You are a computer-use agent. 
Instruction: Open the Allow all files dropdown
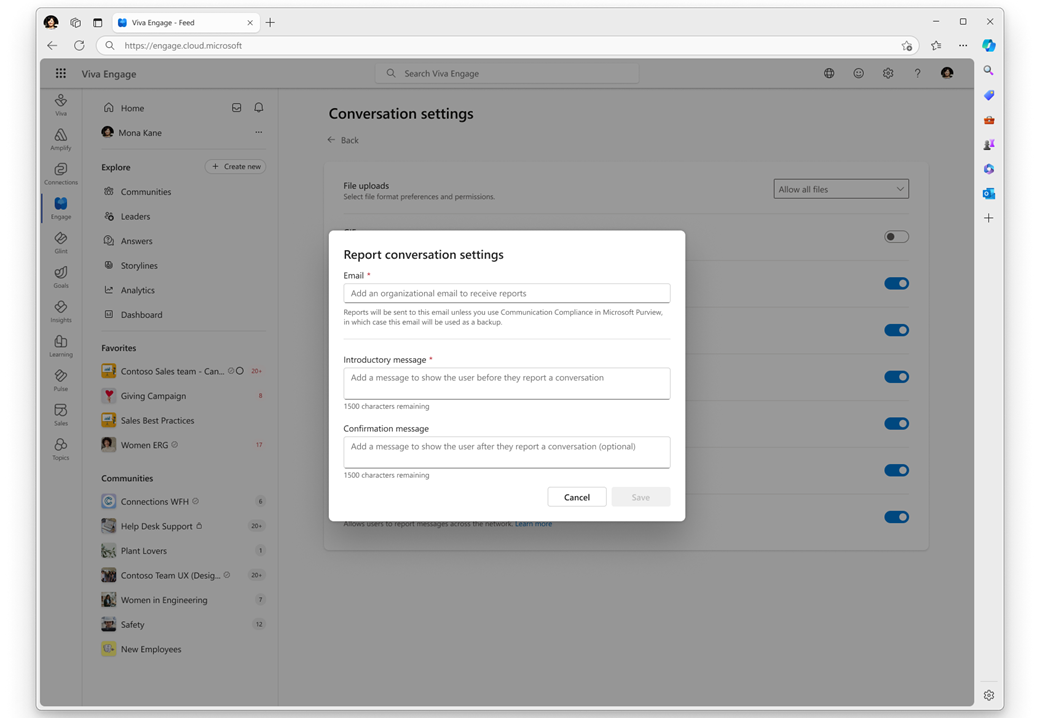tap(841, 189)
